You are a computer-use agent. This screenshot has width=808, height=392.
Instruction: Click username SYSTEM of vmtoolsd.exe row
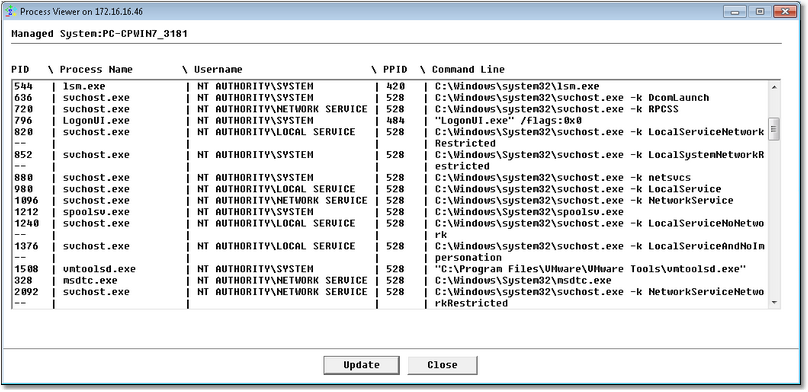click(x=255, y=269)
